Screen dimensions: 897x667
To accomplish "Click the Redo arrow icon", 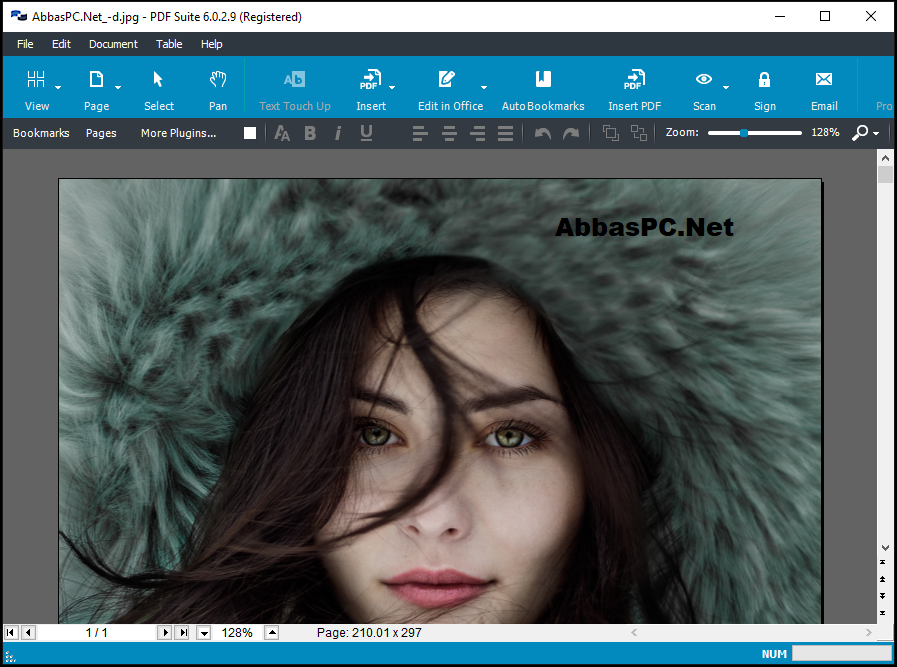I will pyautogui.click(x=571, y=133).
